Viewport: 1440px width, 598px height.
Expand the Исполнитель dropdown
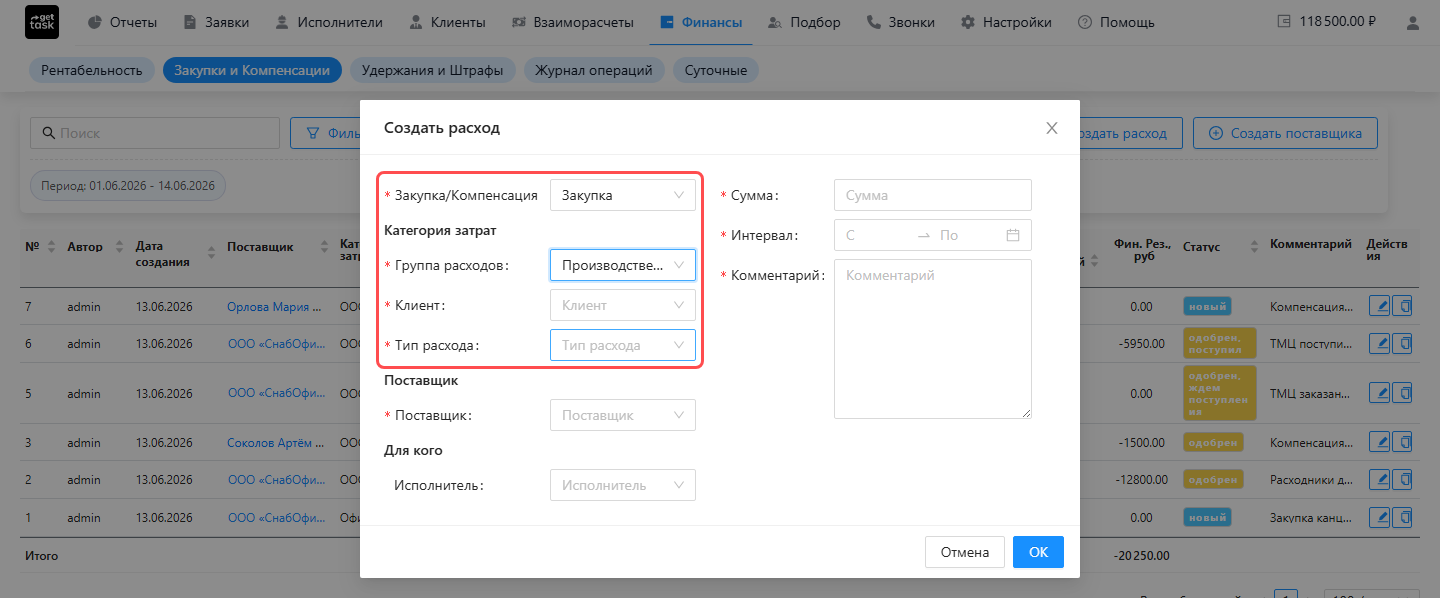coord(623,485)
